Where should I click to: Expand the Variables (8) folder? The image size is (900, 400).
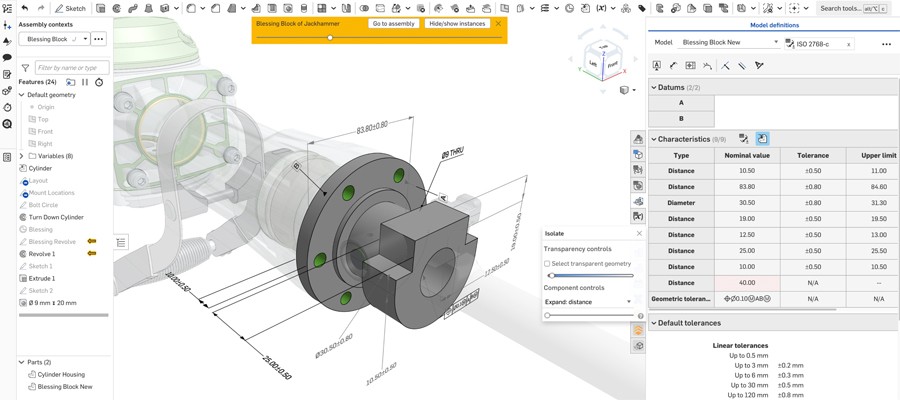(21, 156)
